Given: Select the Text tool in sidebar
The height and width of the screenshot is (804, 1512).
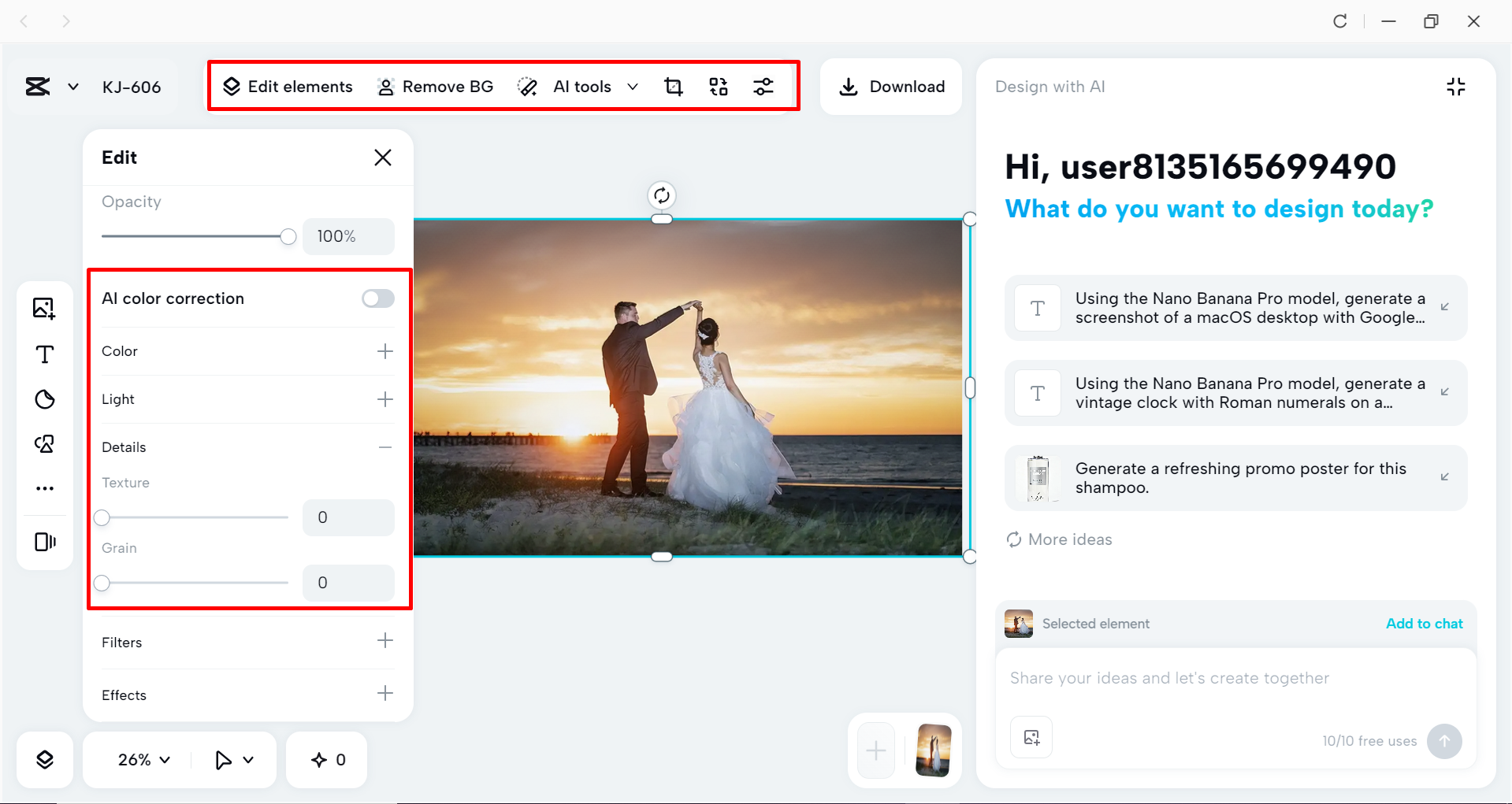Looking at the screenshot, I should (44, 354).
